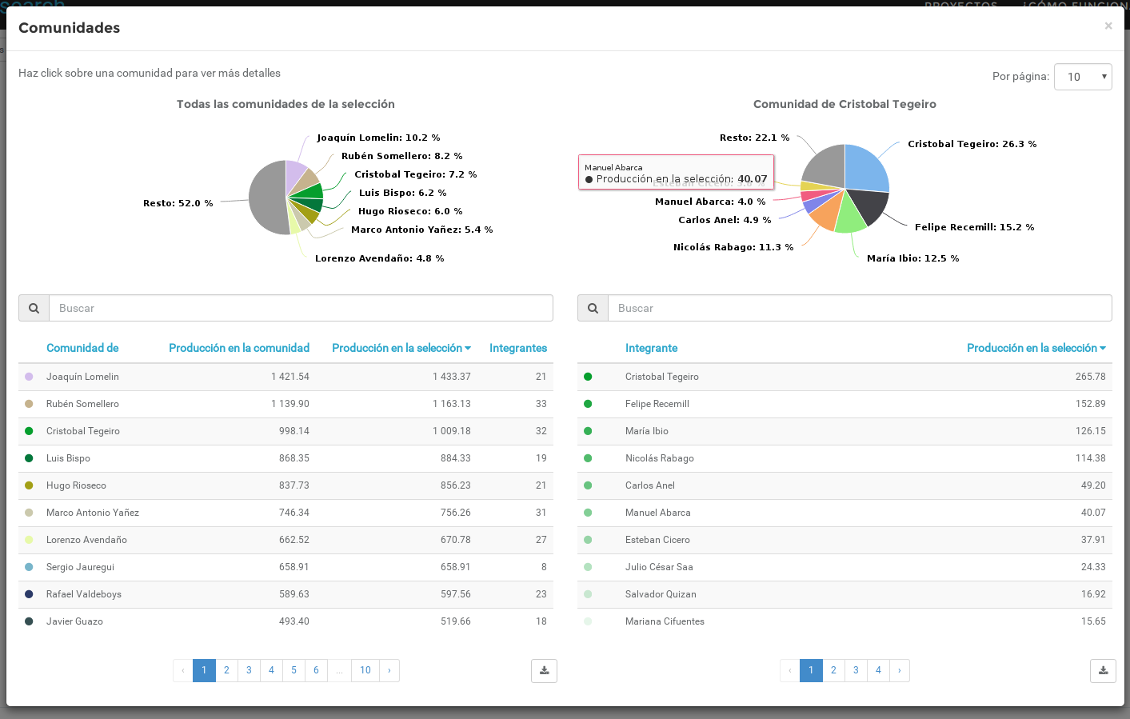Viewport: 1130px width, 719px height.
Task: Sort communities by Producción en la selección
Action: click(x=401, y=348)
